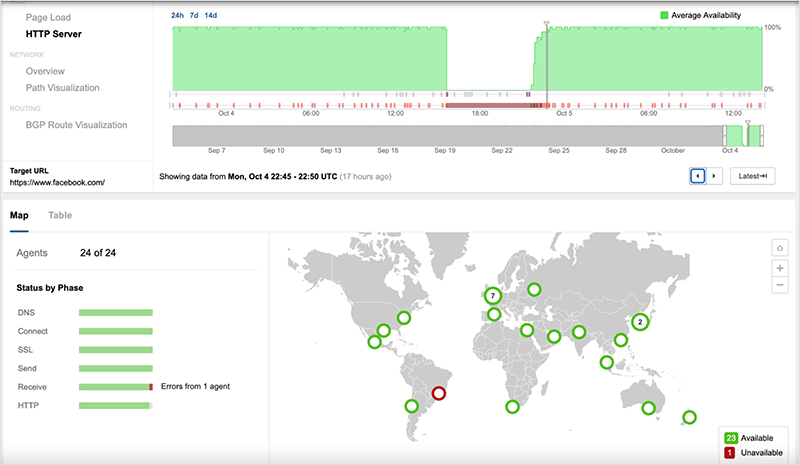Switch time range to 14d
The image size is (800, 465).
pos(211,15)
